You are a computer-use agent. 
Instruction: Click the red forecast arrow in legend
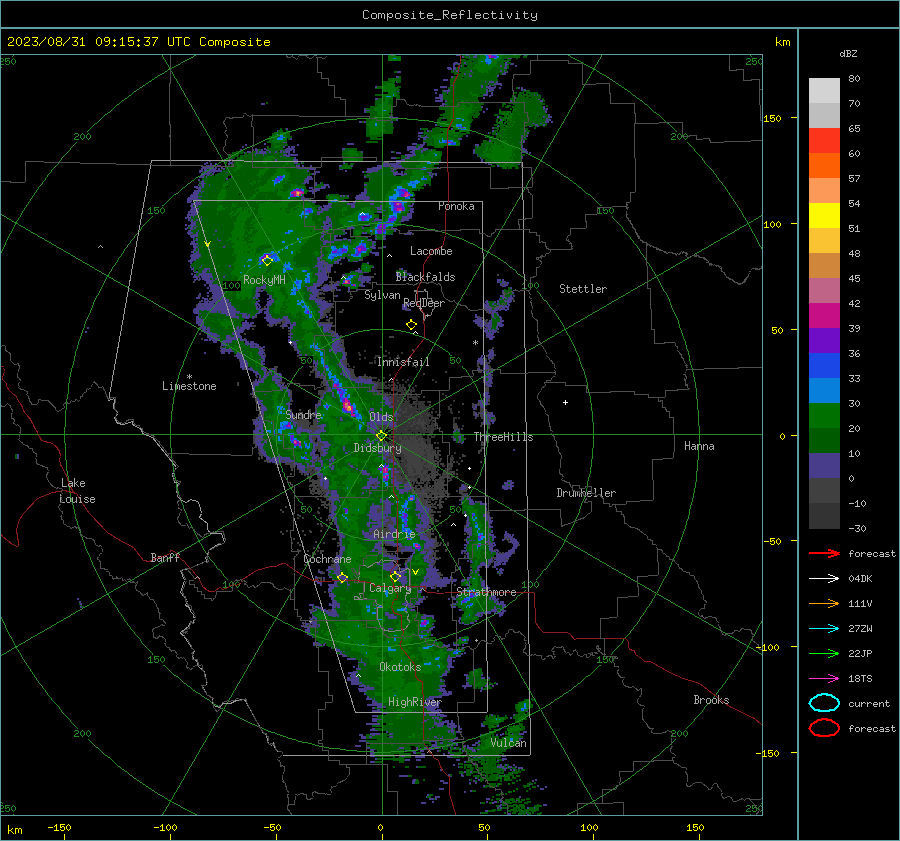824,553
